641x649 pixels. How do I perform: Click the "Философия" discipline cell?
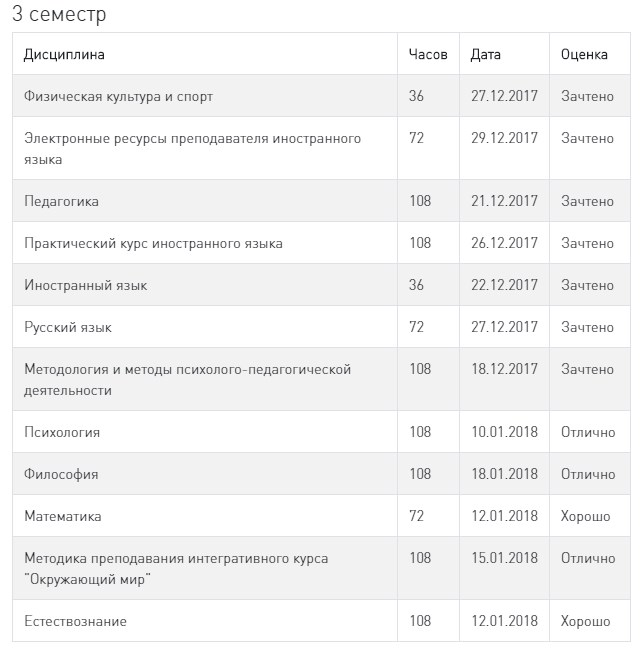tap(61, 474)
